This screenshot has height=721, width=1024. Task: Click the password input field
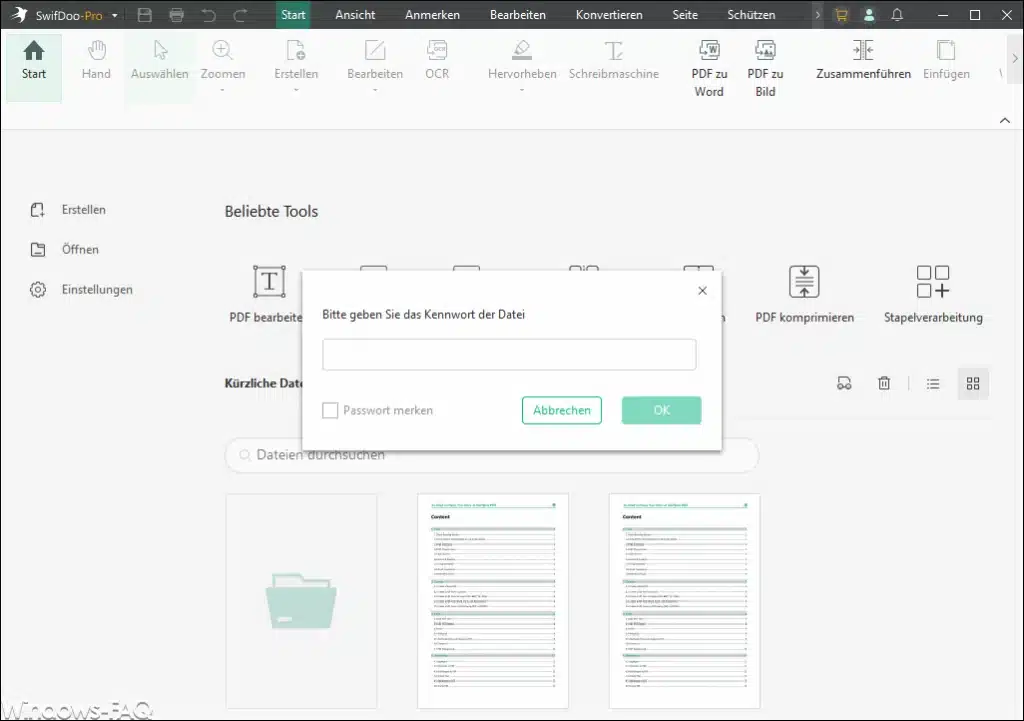[509, 355]
